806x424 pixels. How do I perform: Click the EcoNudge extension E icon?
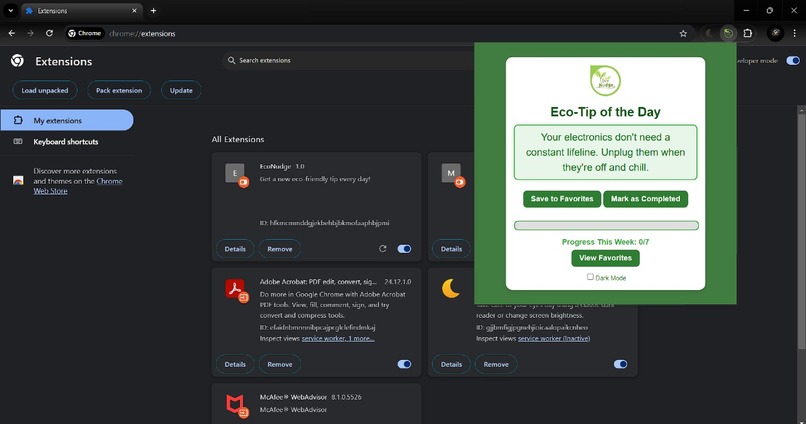click(235, 173)
